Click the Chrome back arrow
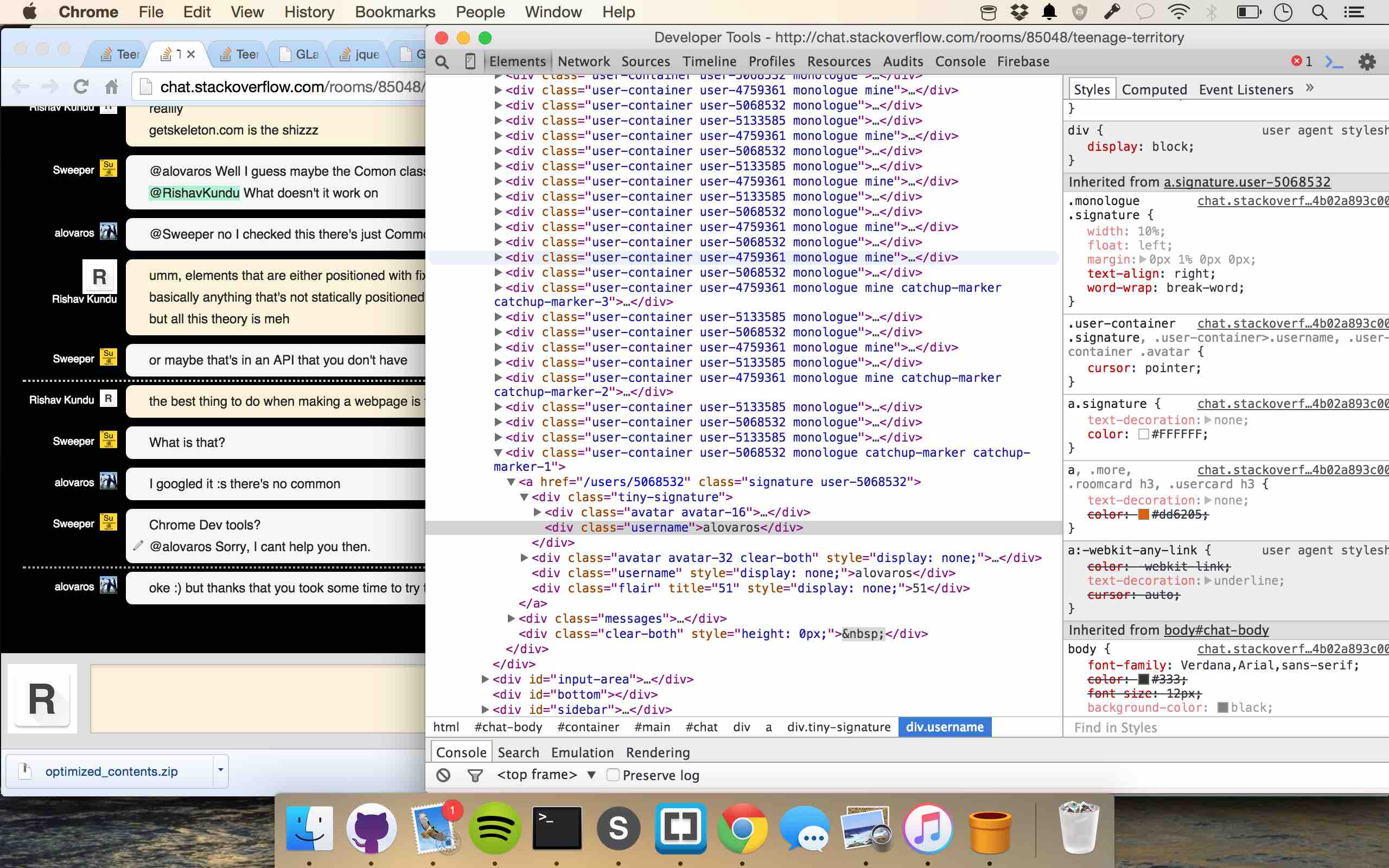Screen dimensions: 1389x868 [21, 87]
